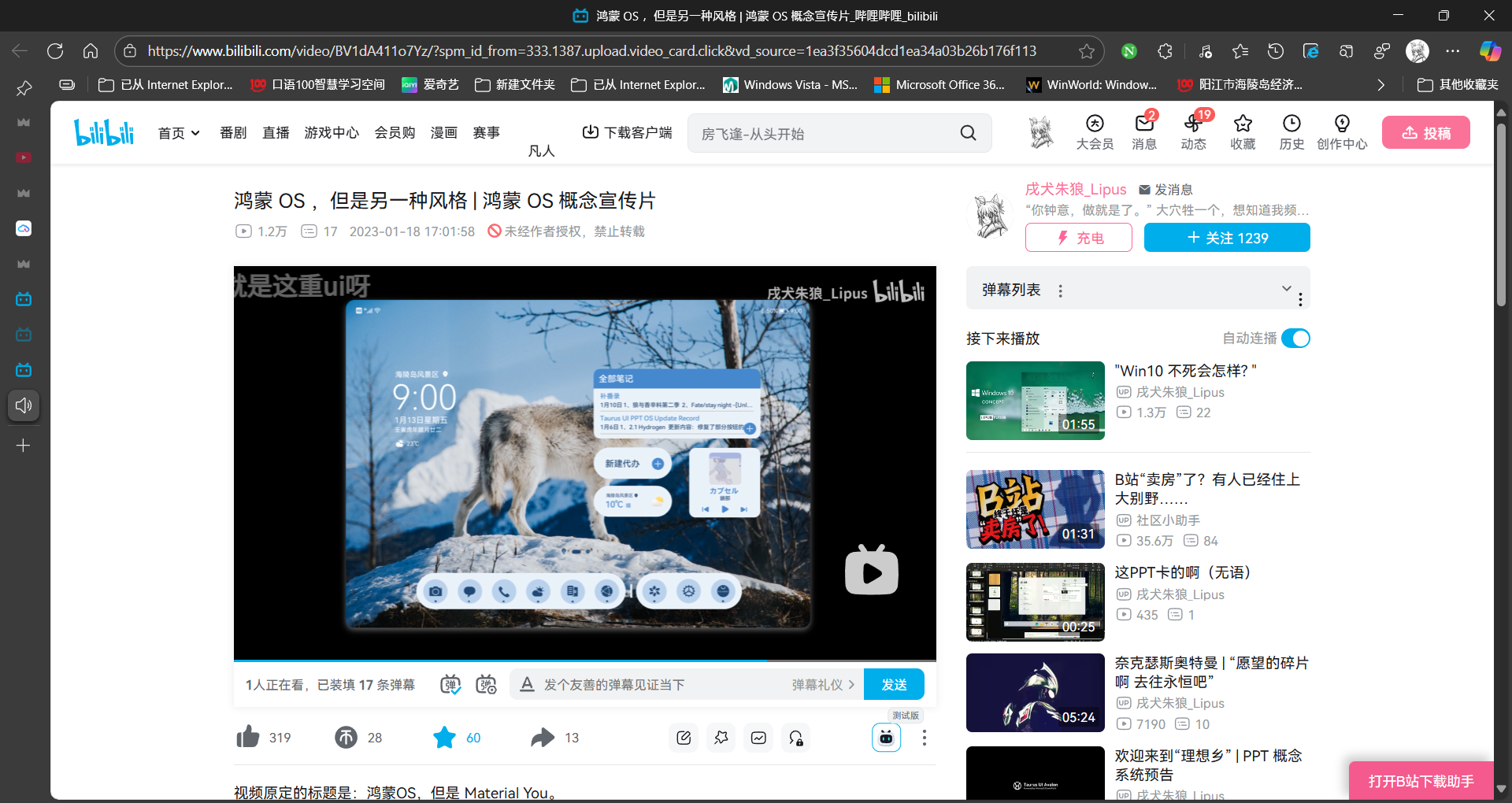Open the three-dot more menu under video

click(924, 738)
